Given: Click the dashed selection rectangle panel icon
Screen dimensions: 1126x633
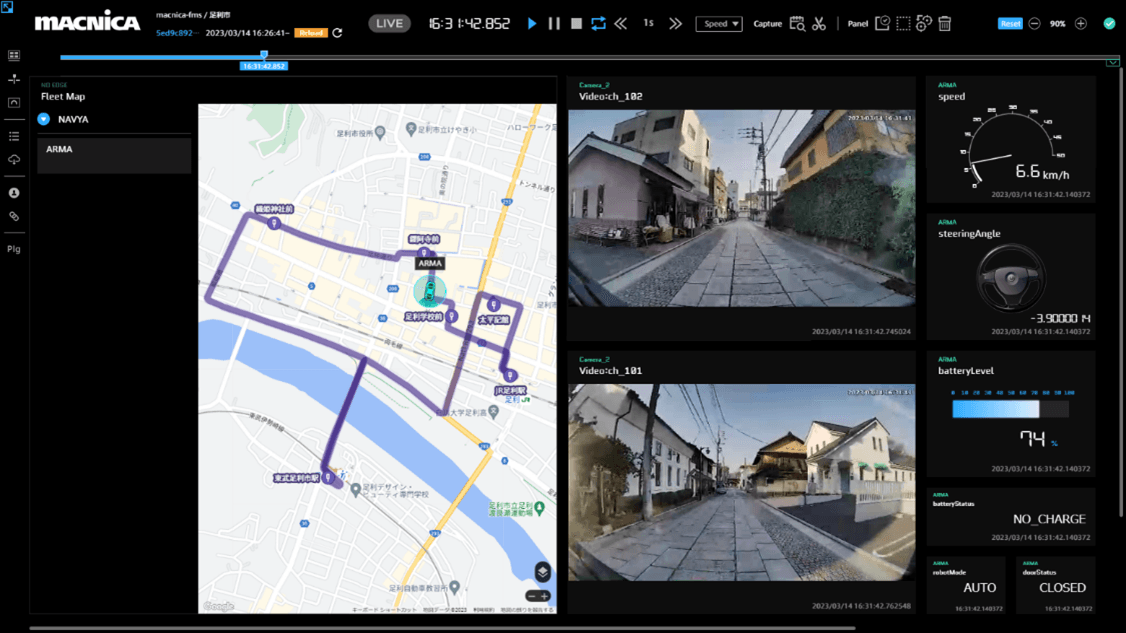Looking at the screenshot, I should tap(903, 23).
